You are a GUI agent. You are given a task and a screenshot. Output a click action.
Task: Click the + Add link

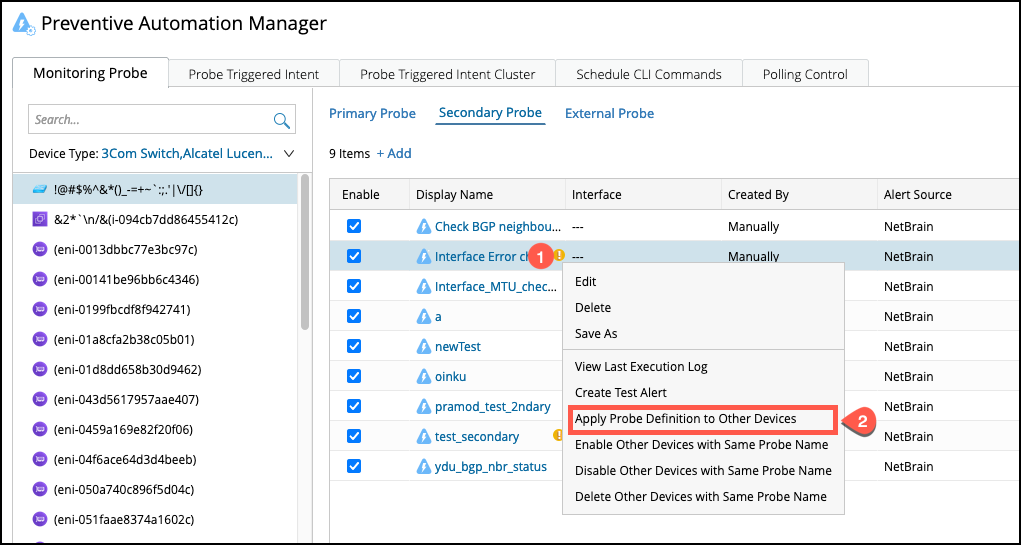[394, 153]
